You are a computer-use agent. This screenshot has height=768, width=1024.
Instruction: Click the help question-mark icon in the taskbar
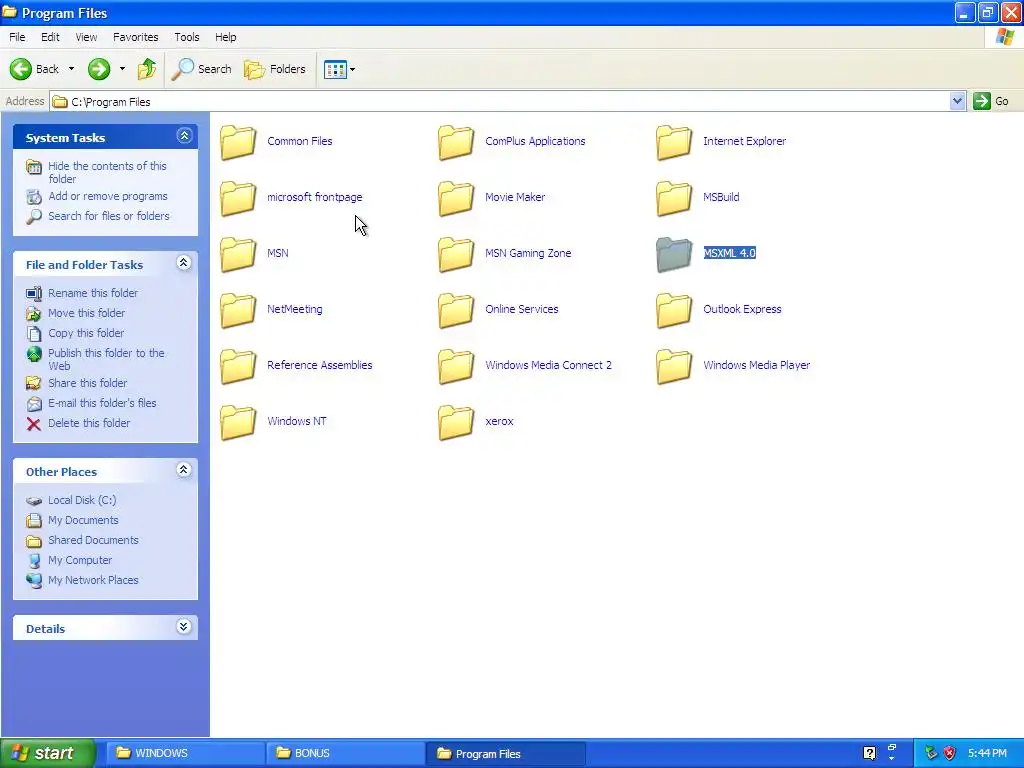tap(869, 753)
